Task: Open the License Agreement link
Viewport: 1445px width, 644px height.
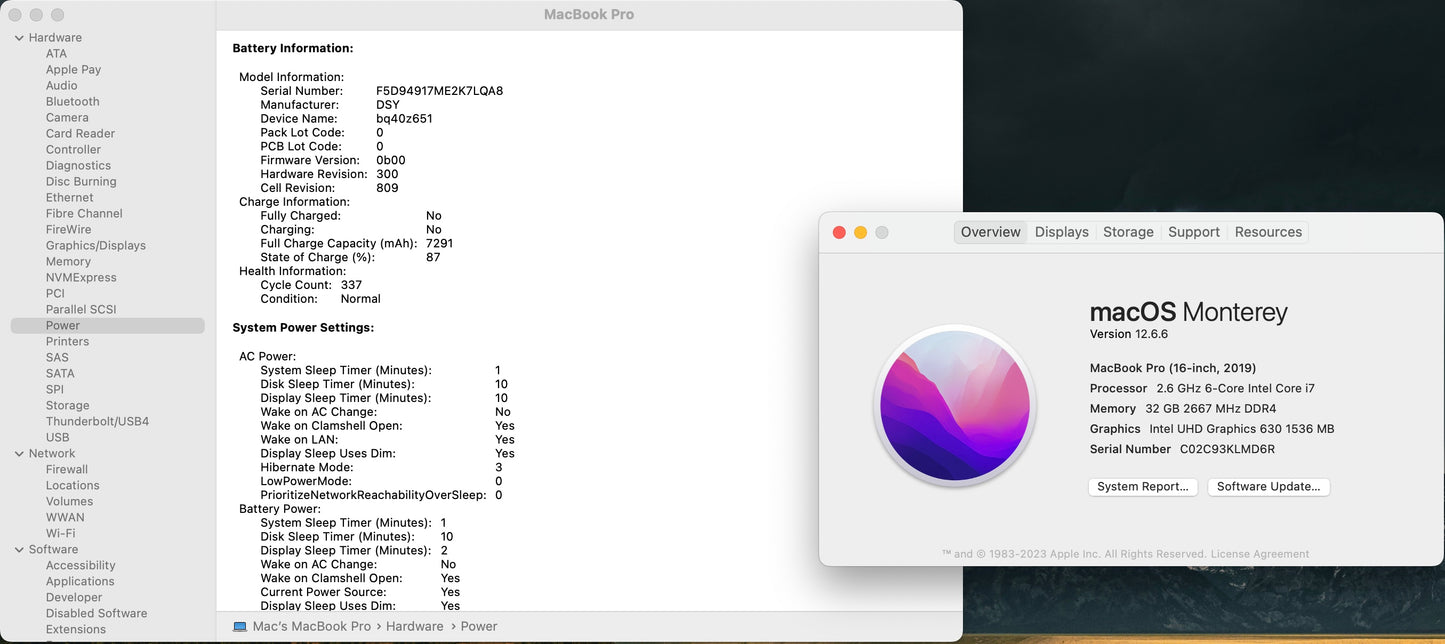Action: pos(1259,554)
